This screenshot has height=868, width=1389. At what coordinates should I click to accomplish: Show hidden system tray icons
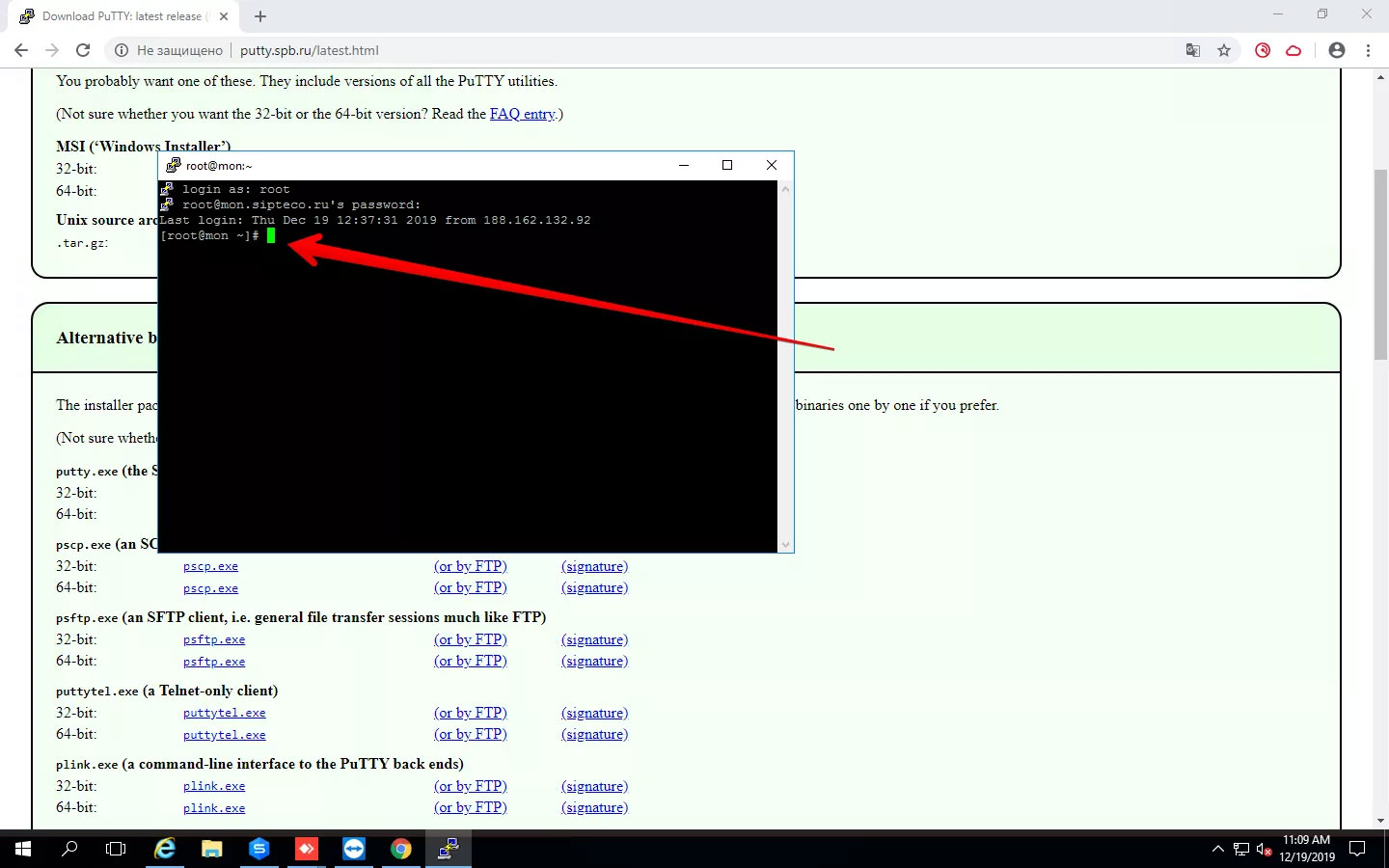pos(1217,849)
